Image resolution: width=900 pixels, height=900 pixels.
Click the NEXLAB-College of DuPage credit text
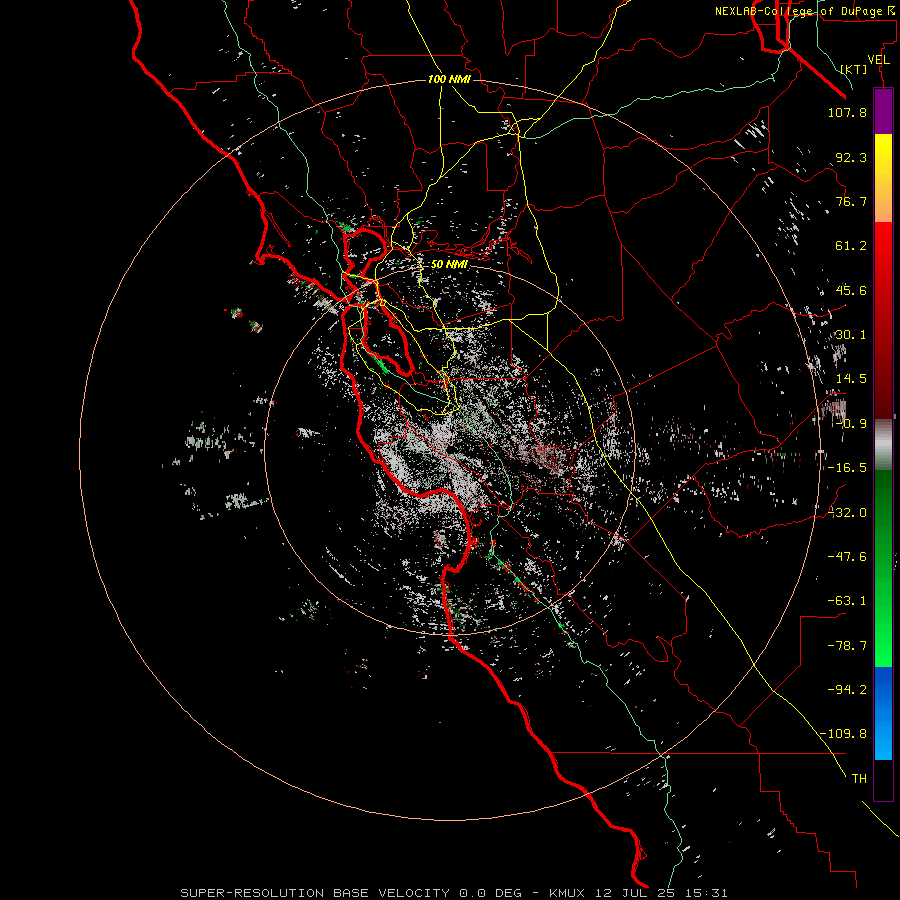(x=804, y=11)
